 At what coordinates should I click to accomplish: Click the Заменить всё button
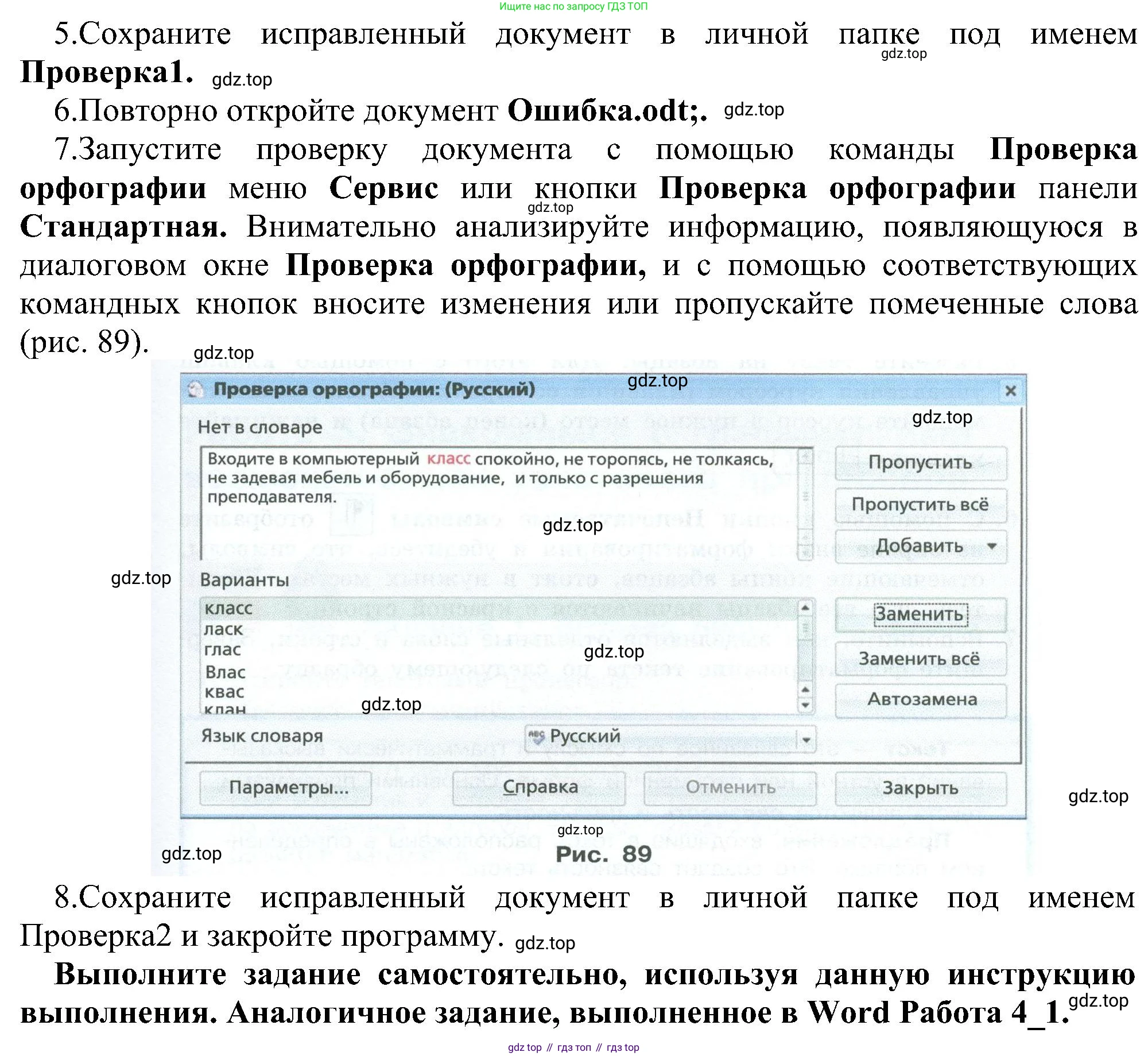click(x=920, y=659)
